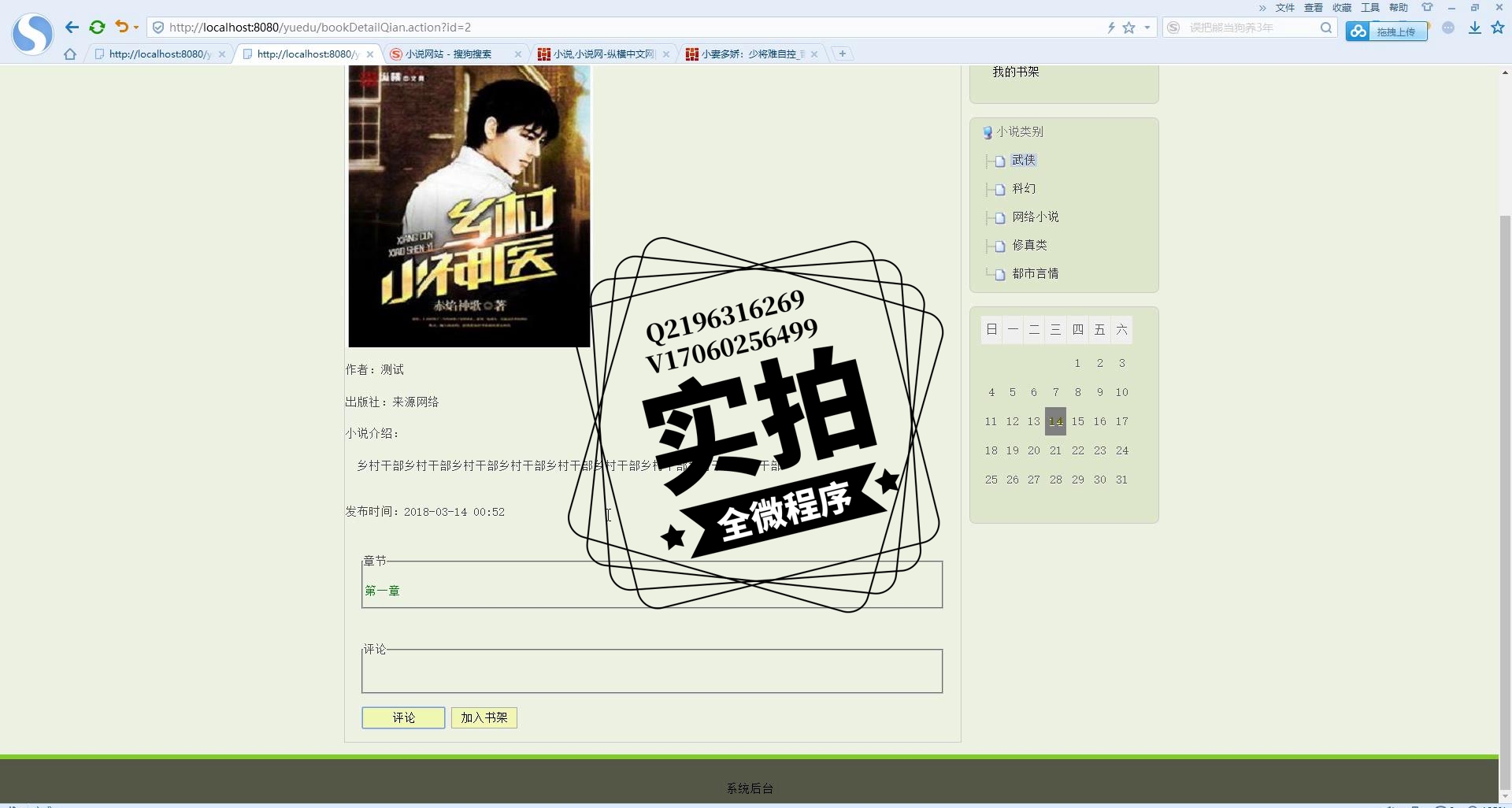Viewport: 1512px width, 808px height.
Task: Open the 收藏 menu
Action: [x=1342, y=8]
